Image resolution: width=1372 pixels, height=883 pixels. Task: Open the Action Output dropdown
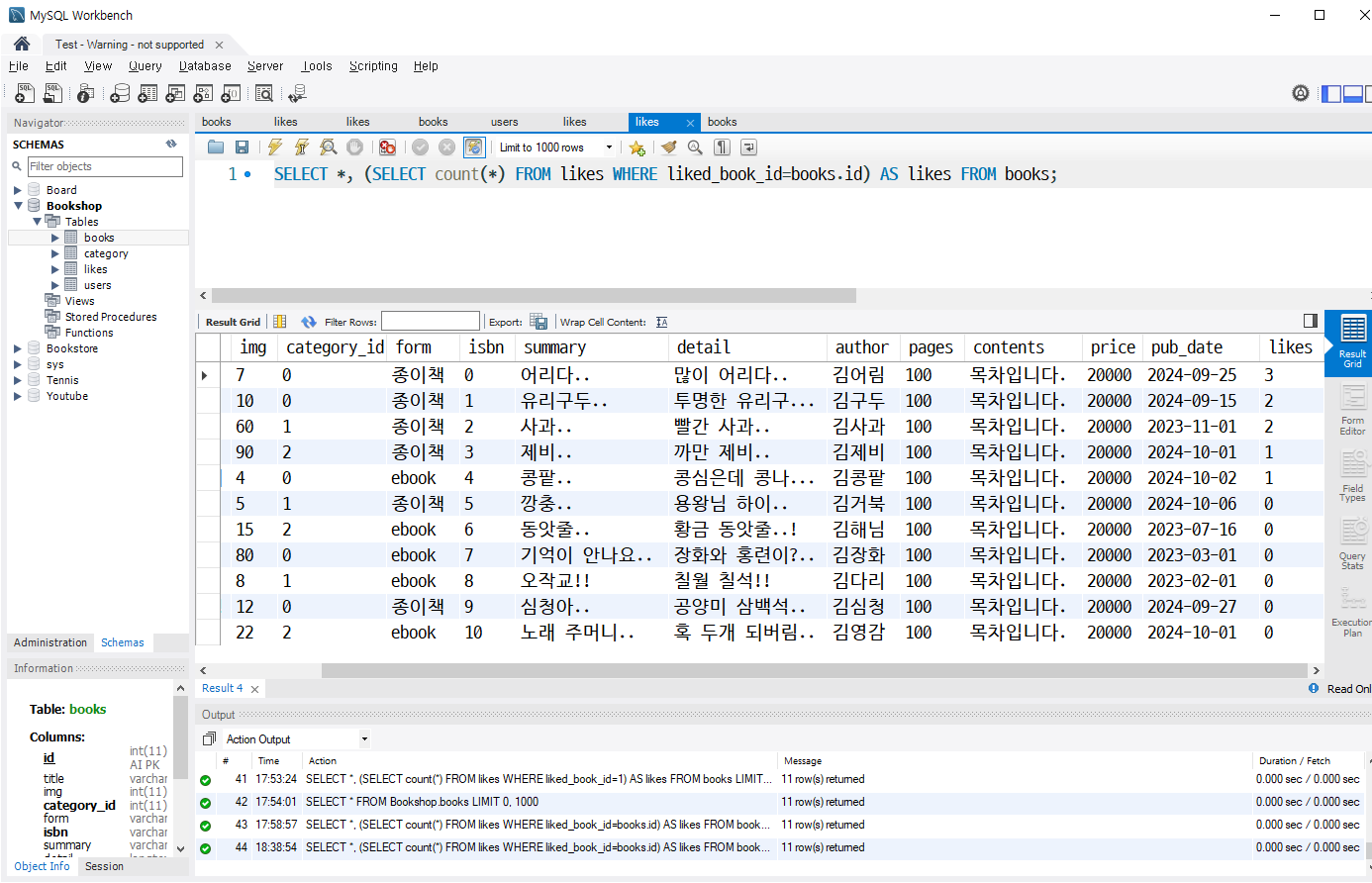click(x=364, y=739)
